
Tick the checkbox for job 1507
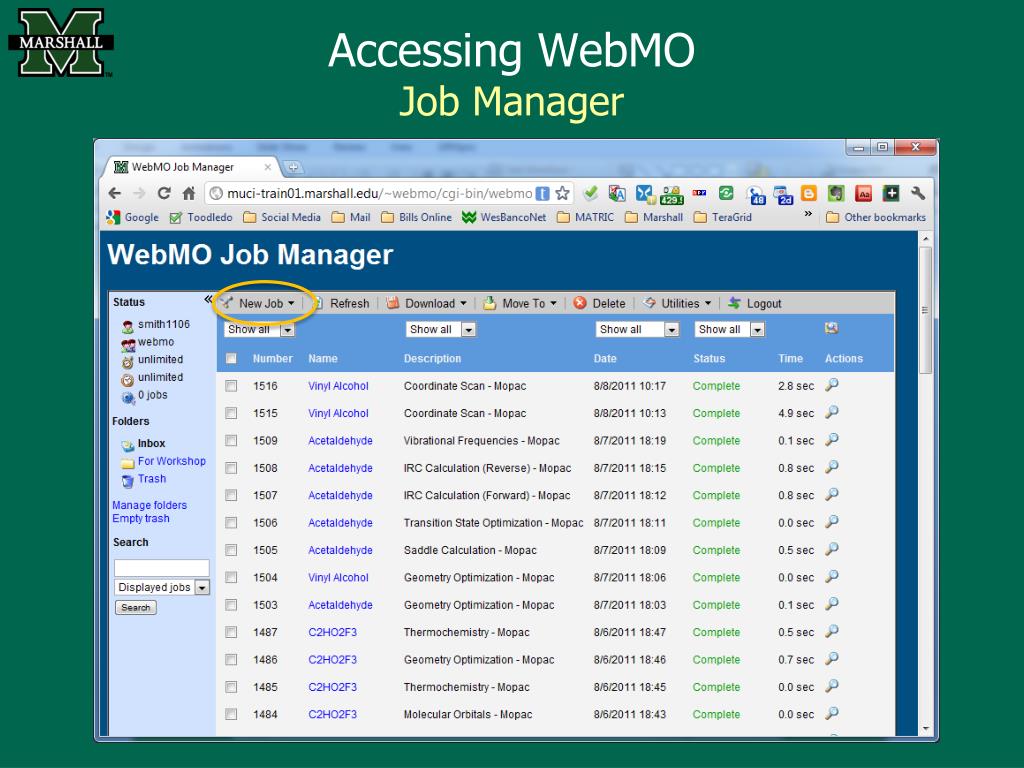(x=231, y=496)
